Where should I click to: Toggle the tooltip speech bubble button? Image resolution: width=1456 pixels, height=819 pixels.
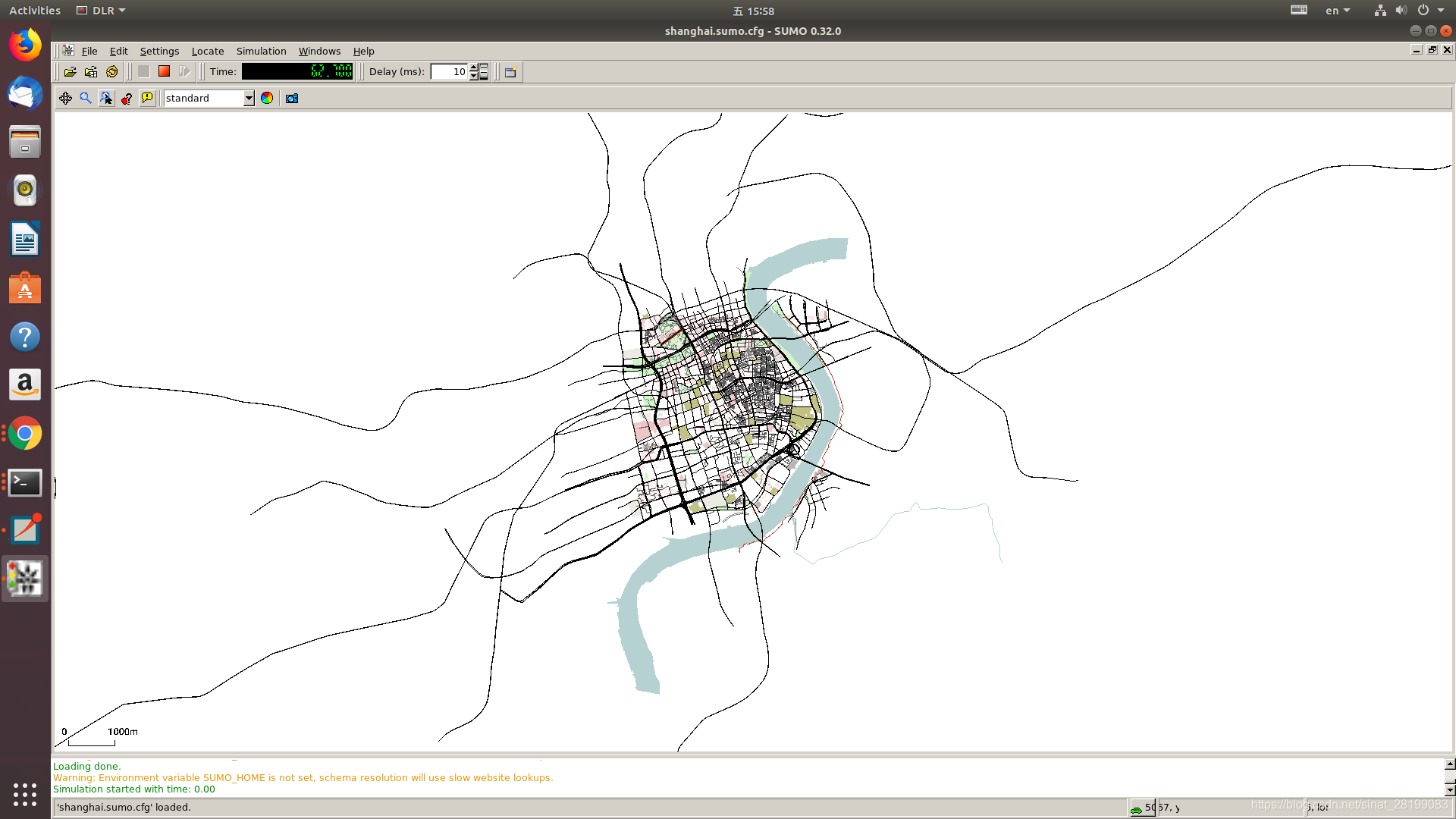point(147,98)
